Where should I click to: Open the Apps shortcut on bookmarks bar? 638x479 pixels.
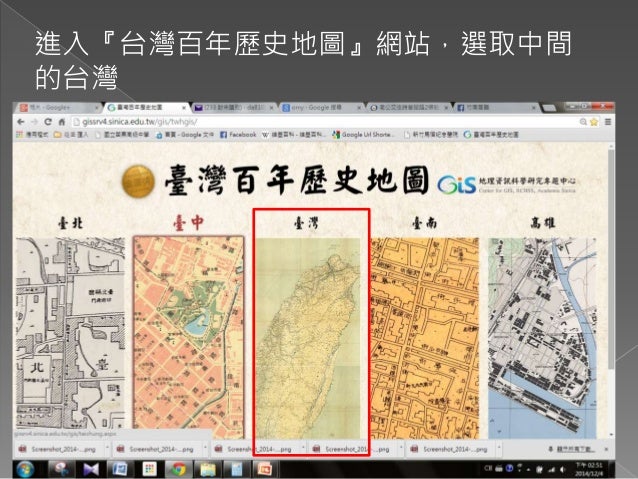point(32,134)
